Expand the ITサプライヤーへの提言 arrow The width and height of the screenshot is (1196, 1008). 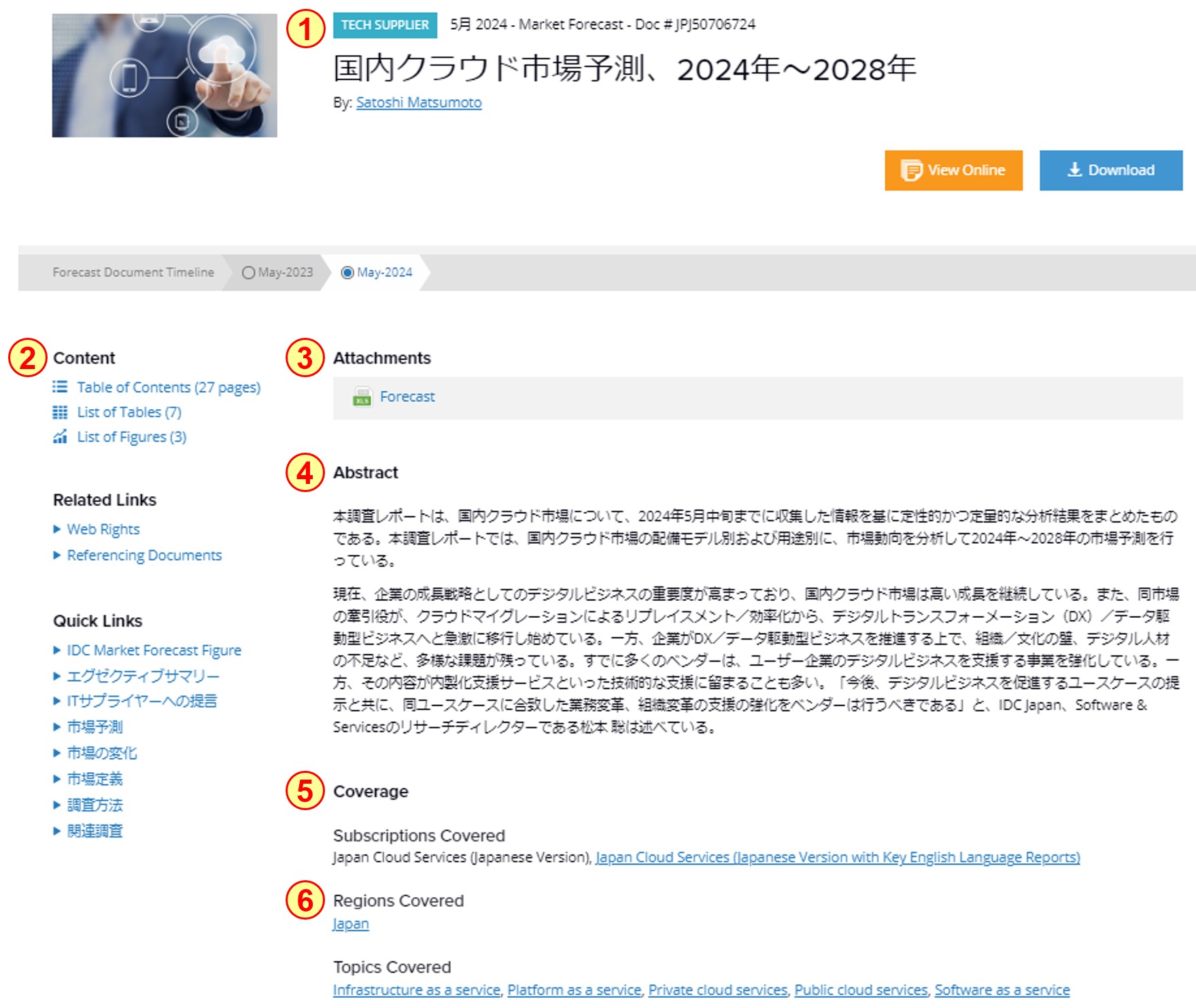pyautogui.click(x=57, y=701)
